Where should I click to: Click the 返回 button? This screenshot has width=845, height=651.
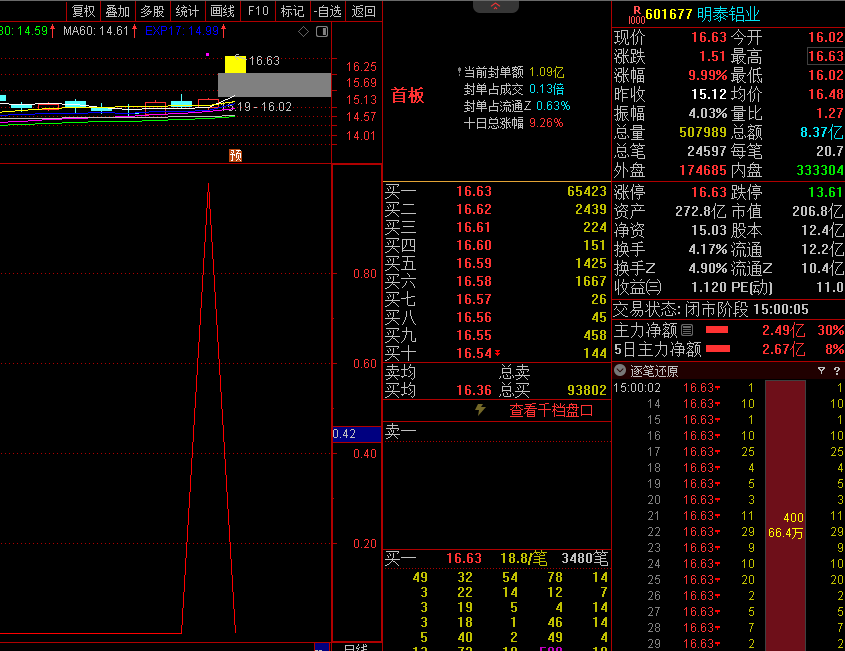(x=364, y=11)
